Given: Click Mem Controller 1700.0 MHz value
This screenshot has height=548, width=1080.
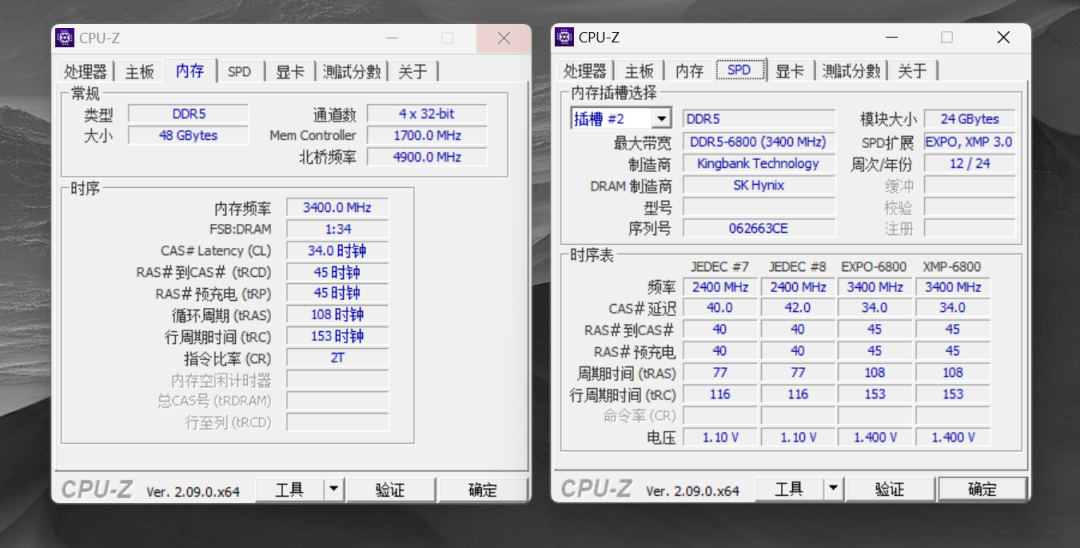Looking at the screenshot, I should coord(427,136).
